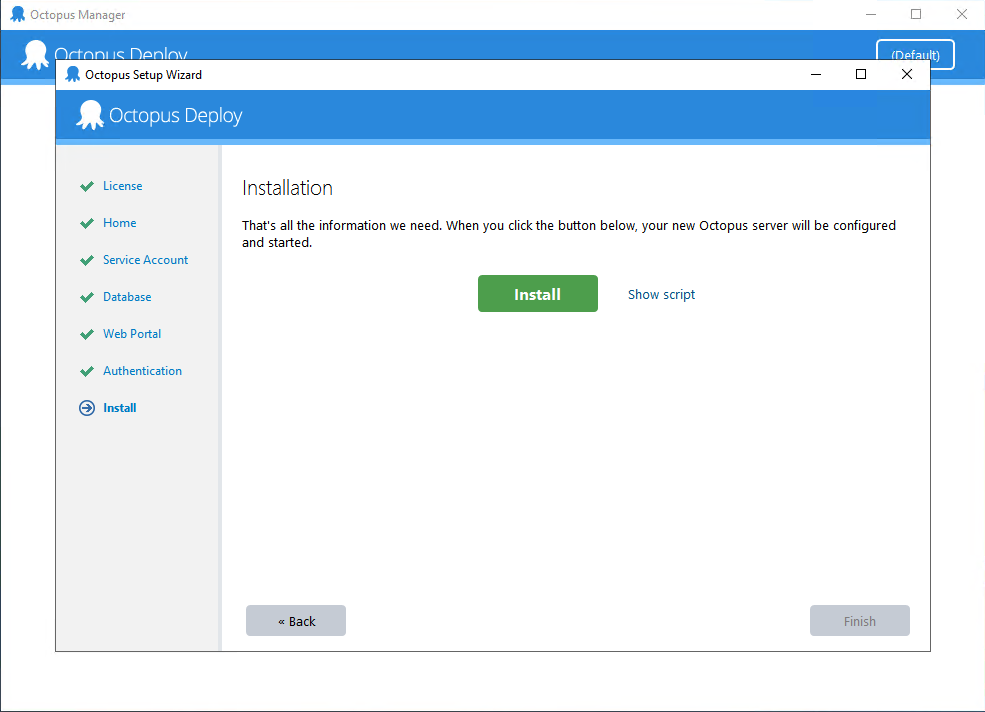Click the Octopus Manager title text
This screenshot has width=985, height=712.
77,14
